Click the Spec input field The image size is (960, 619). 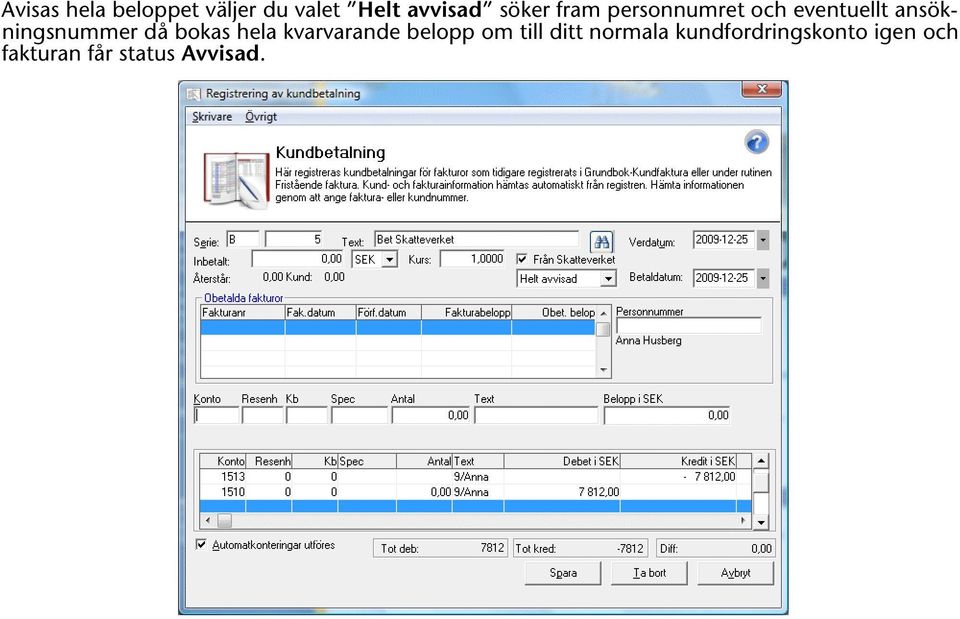click(x=359, y=415)
